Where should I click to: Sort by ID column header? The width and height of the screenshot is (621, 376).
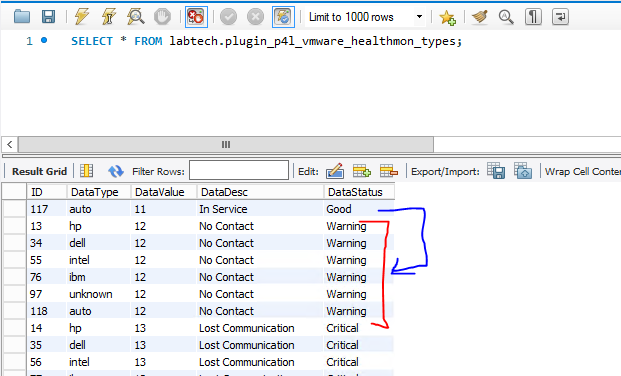47,192
